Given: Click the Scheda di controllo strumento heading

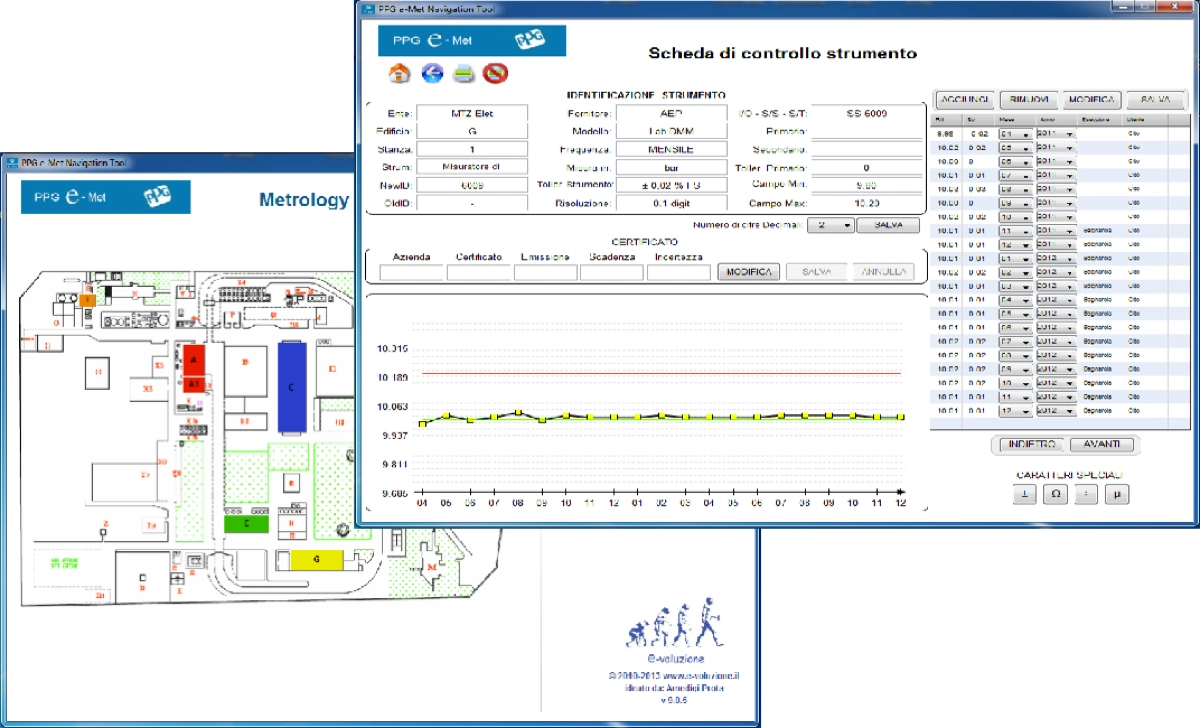Looking at the screenshot, I should point(783,53).
